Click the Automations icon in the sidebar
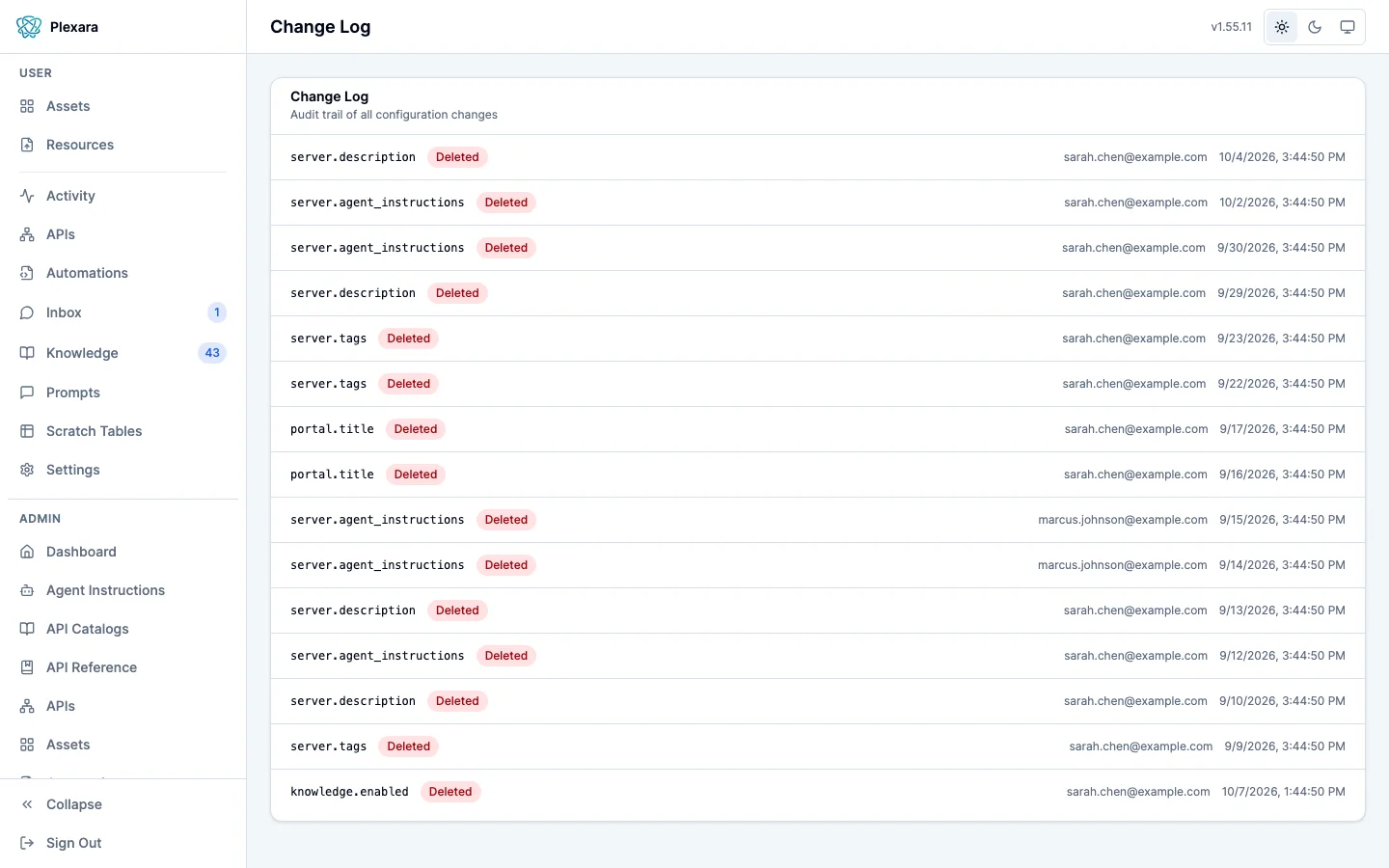Viewport: 1389px width, 868px height. (x=27, y=273)
